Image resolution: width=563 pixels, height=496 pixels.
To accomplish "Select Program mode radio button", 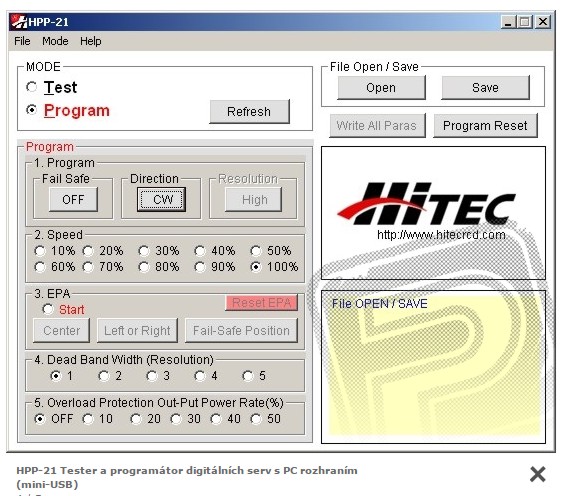I will [32, 110].
